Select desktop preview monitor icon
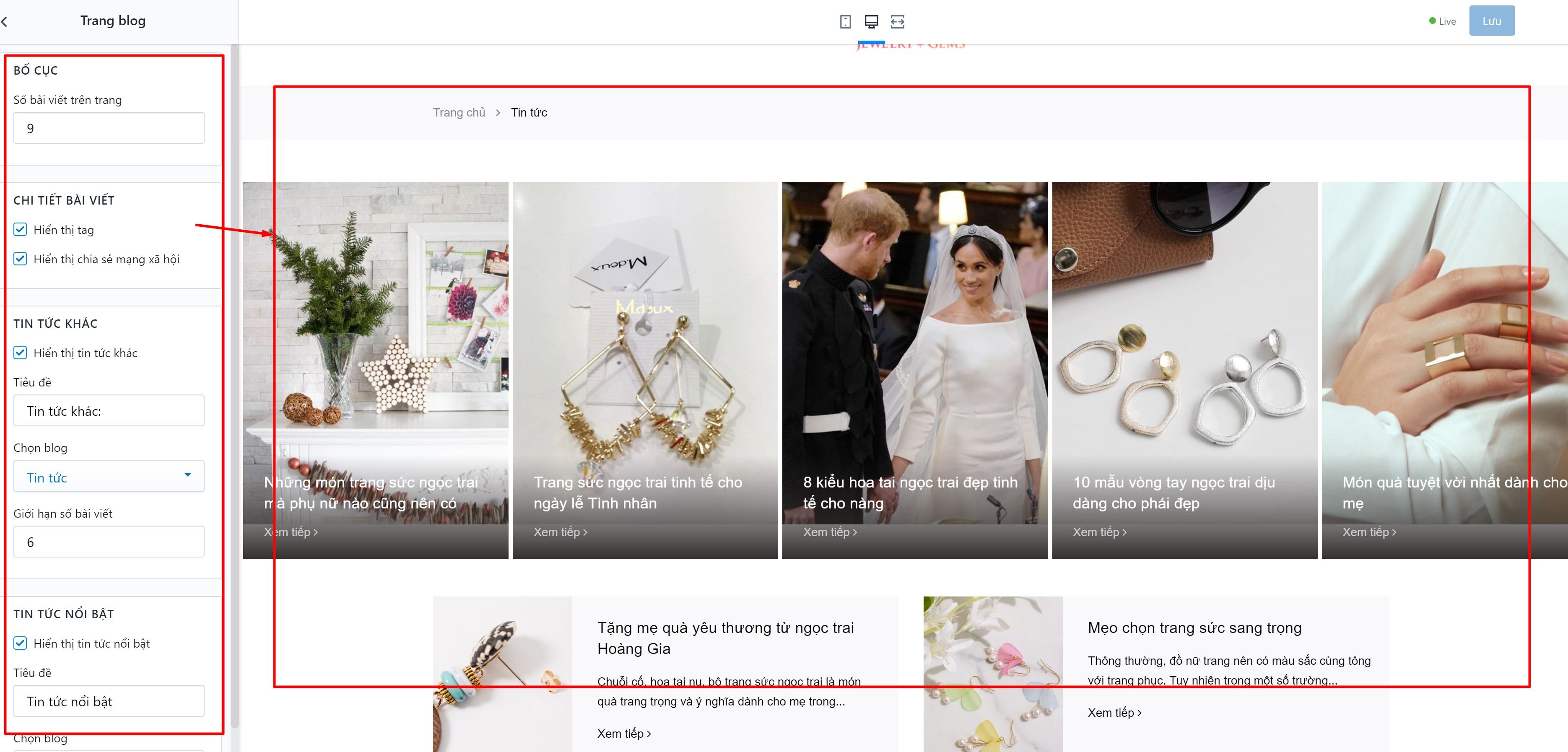 coord(871,22)
